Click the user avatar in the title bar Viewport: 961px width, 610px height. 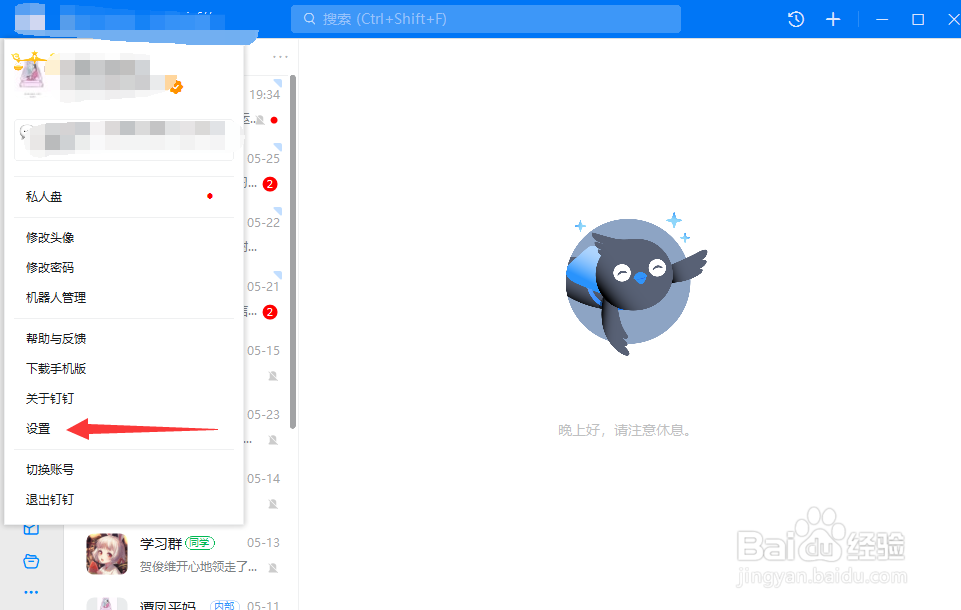[30, 19]
